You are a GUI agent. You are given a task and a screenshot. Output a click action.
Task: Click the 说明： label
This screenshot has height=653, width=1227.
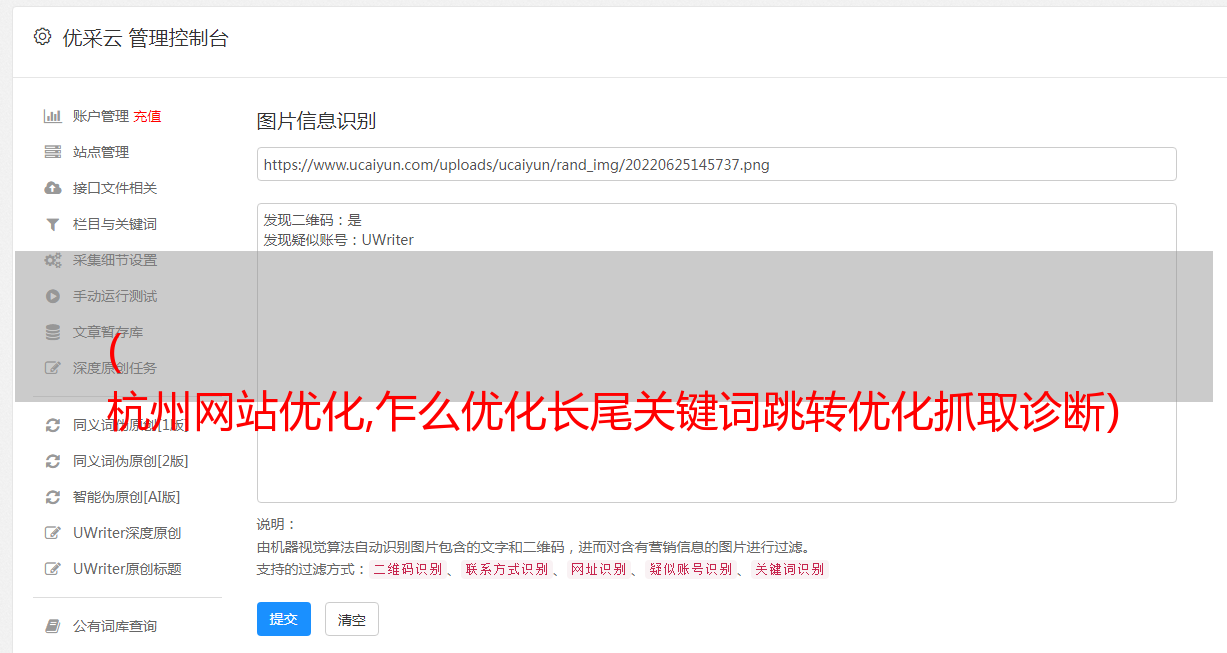[x=277, y=524]
